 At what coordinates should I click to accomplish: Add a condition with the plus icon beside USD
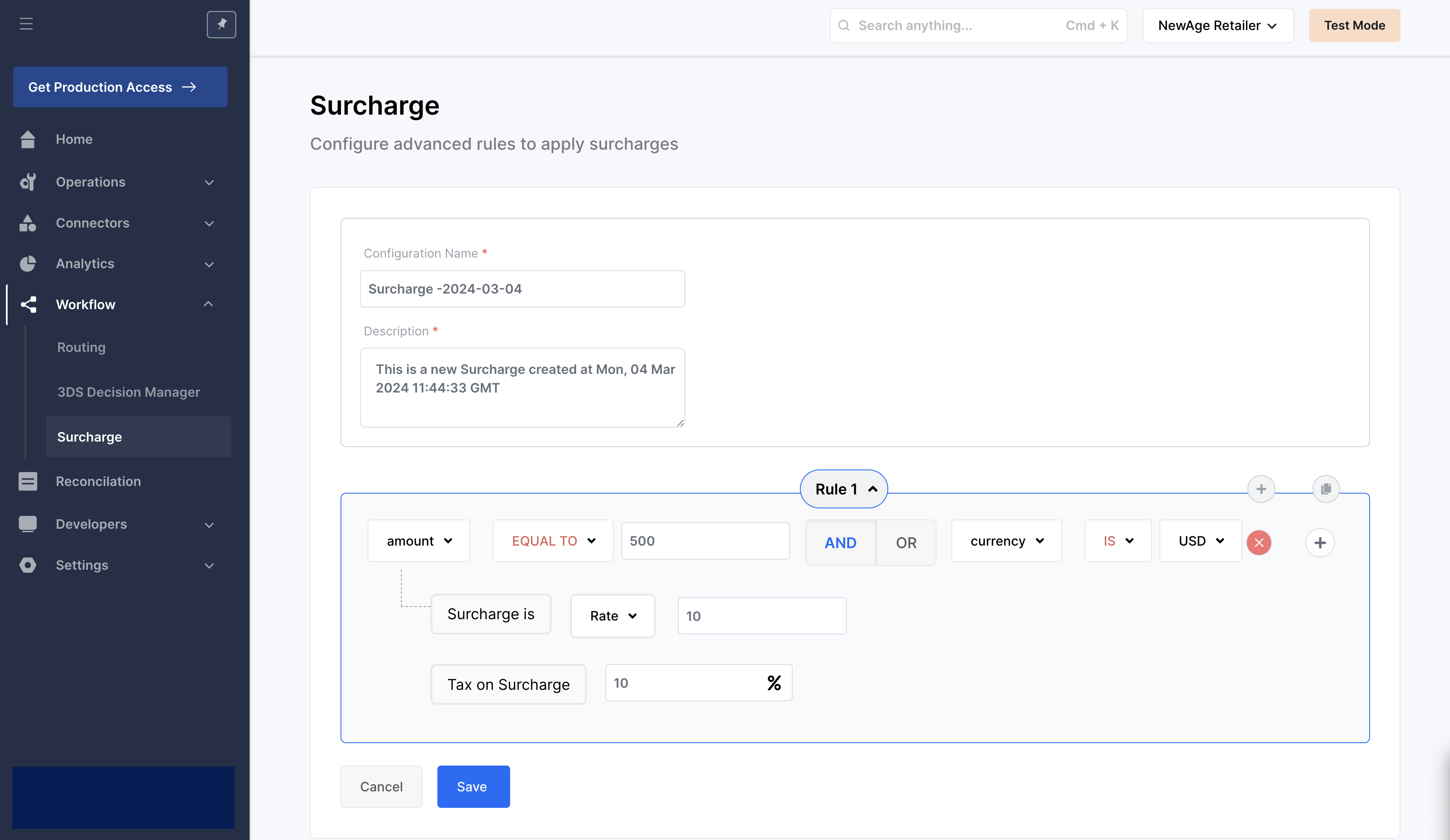[1319, 543]
